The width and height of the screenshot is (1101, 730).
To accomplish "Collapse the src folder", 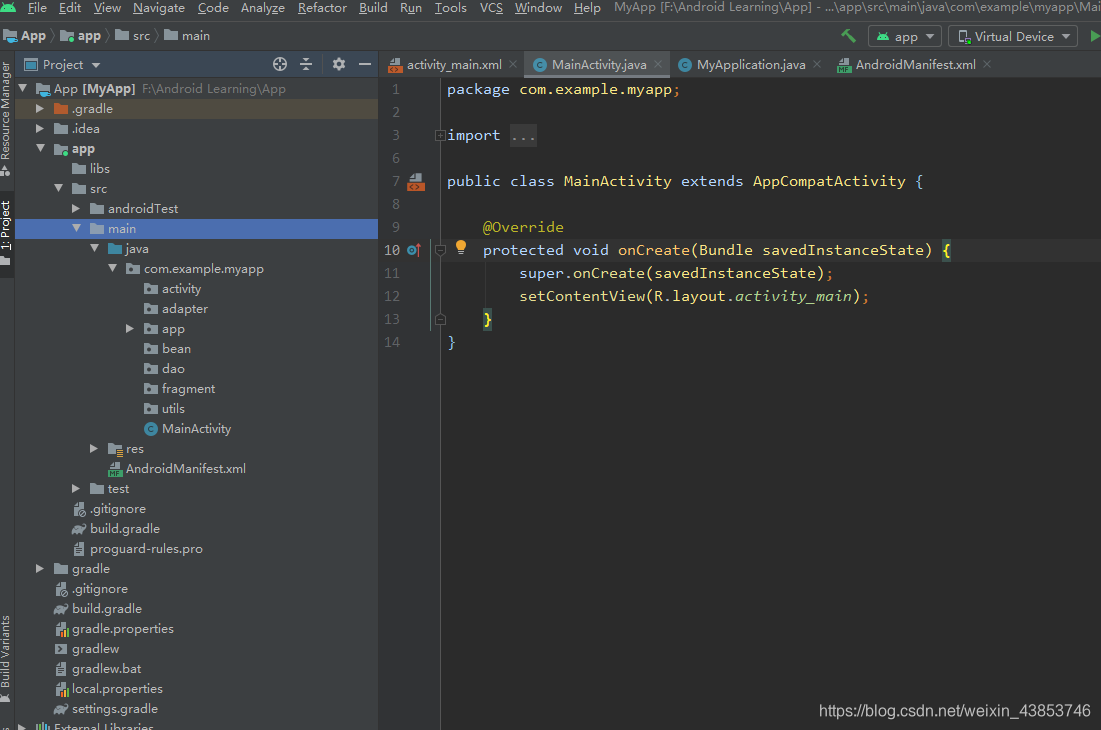I will tap(58, 189).
